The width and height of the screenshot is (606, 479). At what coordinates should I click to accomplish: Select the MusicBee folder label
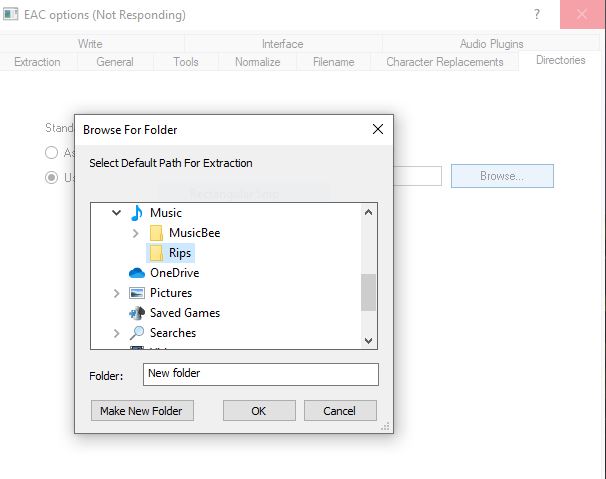(194, 233)
